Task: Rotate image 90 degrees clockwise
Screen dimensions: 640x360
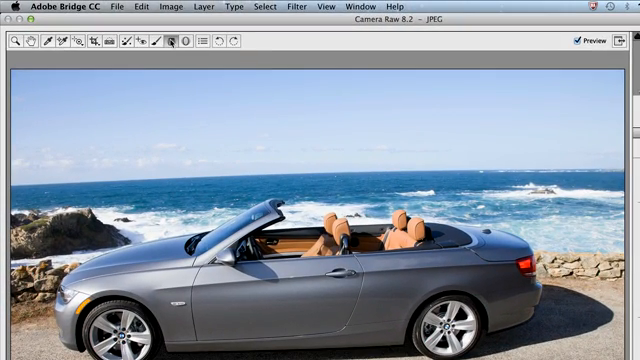Action: pyautogui.click(x=234, y=41)
